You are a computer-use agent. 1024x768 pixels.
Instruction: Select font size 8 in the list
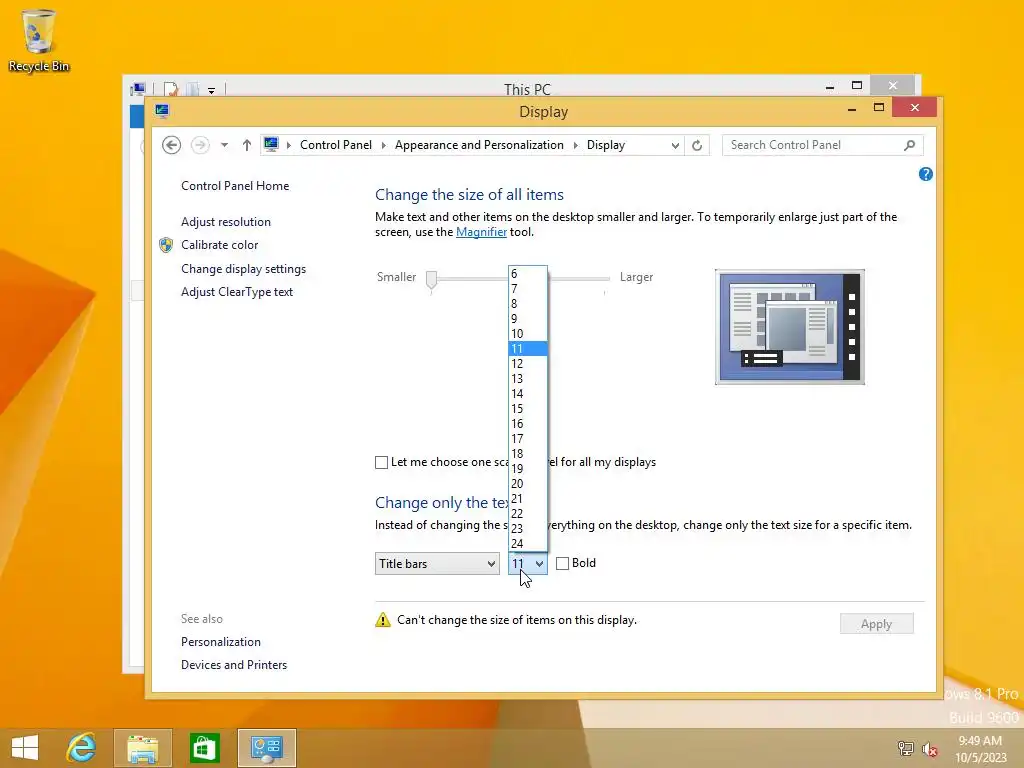[528, 304]
